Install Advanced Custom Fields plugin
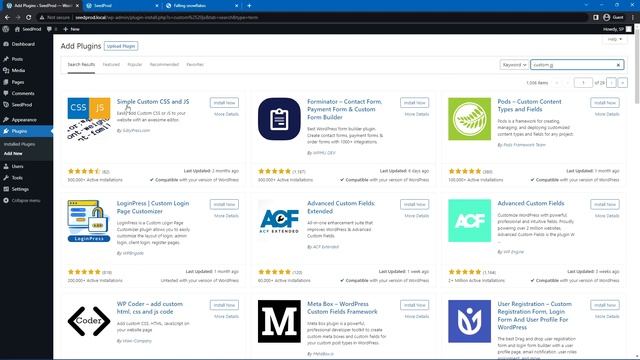The height and width of the screenshot is (360, 640). 605,204
